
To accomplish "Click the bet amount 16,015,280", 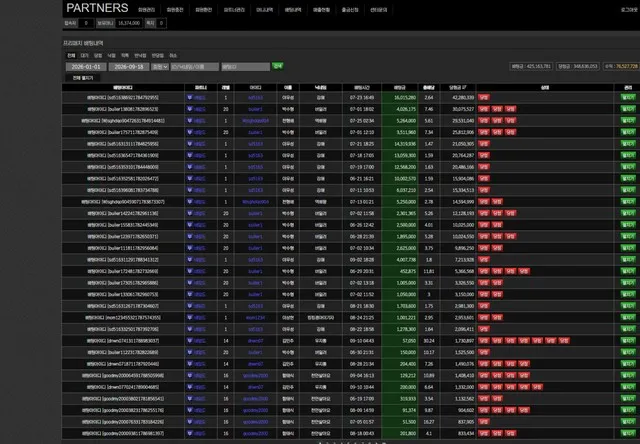I will pyautogui.click(x=405, y=98).
